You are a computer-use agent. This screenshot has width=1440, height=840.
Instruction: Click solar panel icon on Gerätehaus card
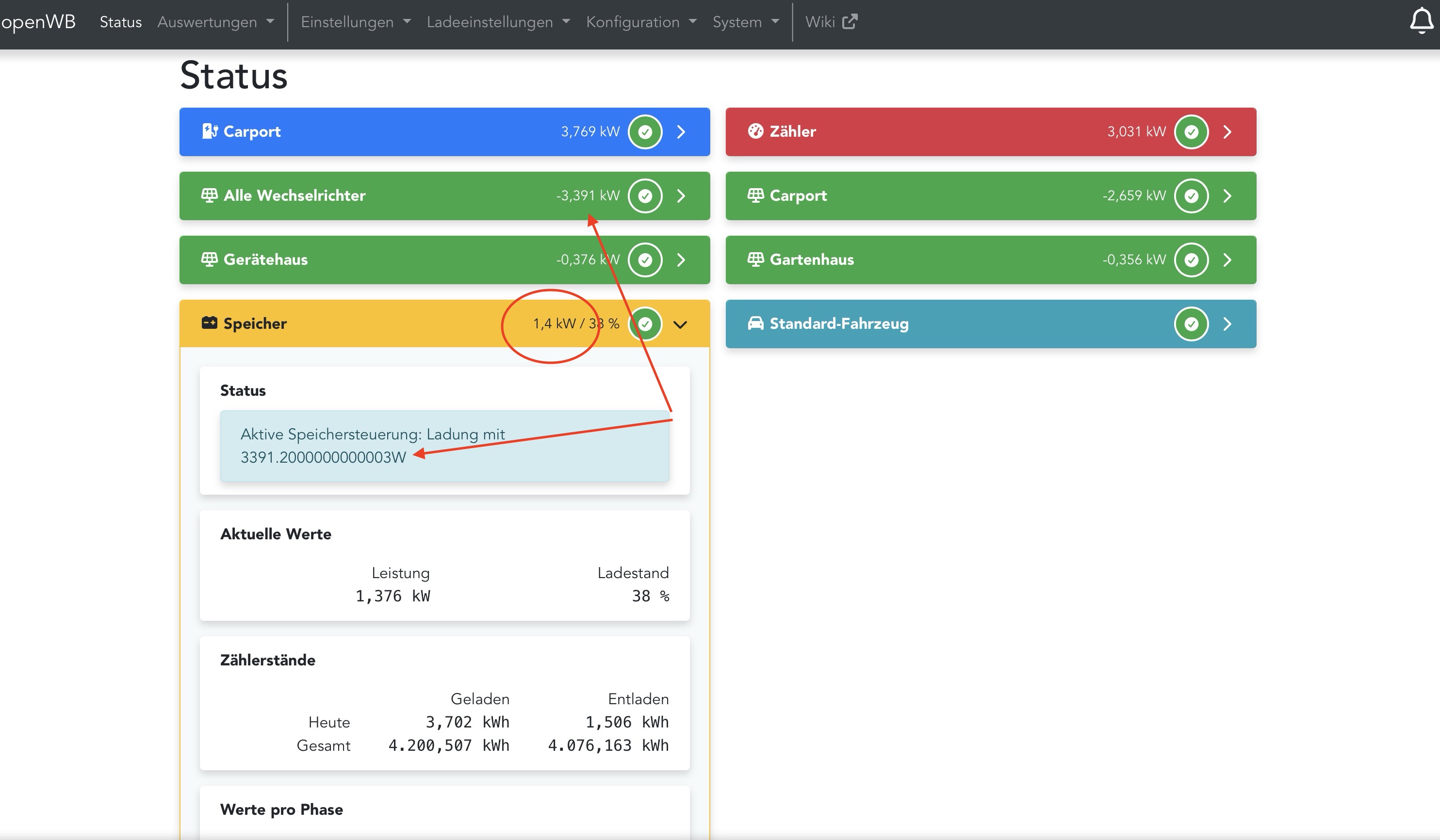pos(209,259)
